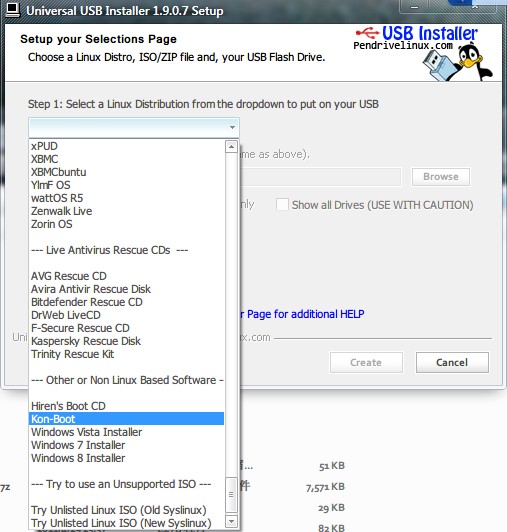Click the Cancel button

click(452, 362)
